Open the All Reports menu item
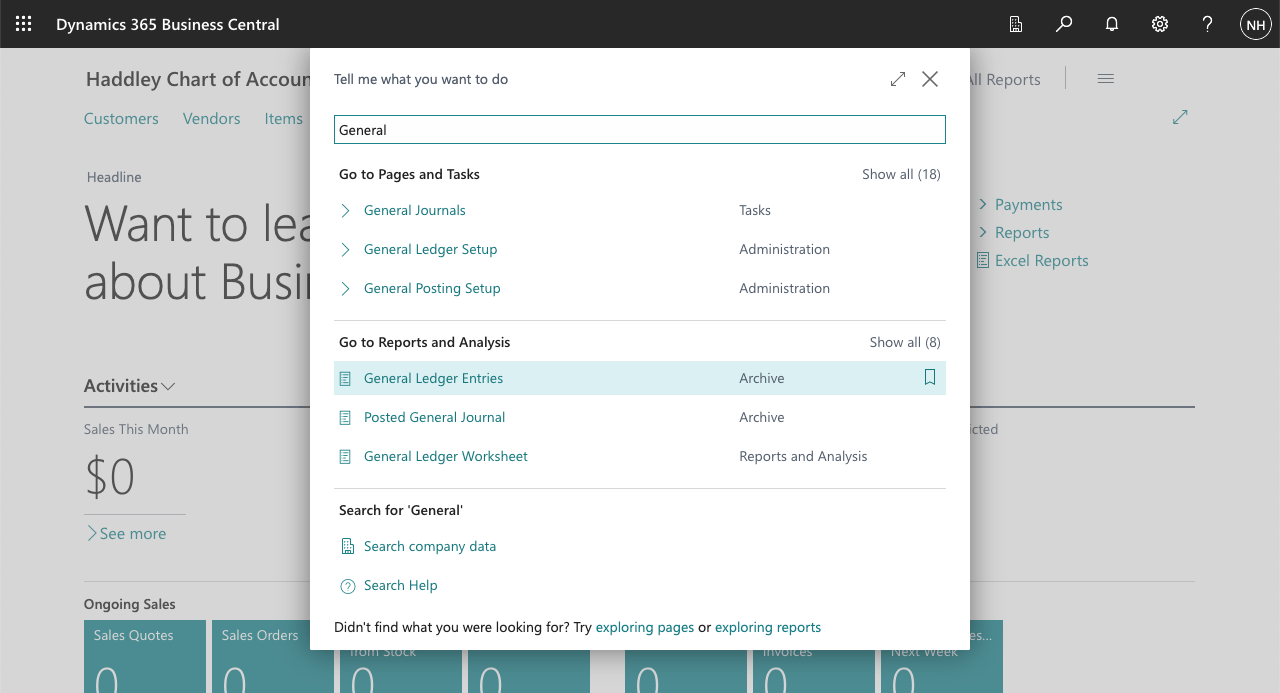This screenshot has height=693, width=1280. 1003,79
